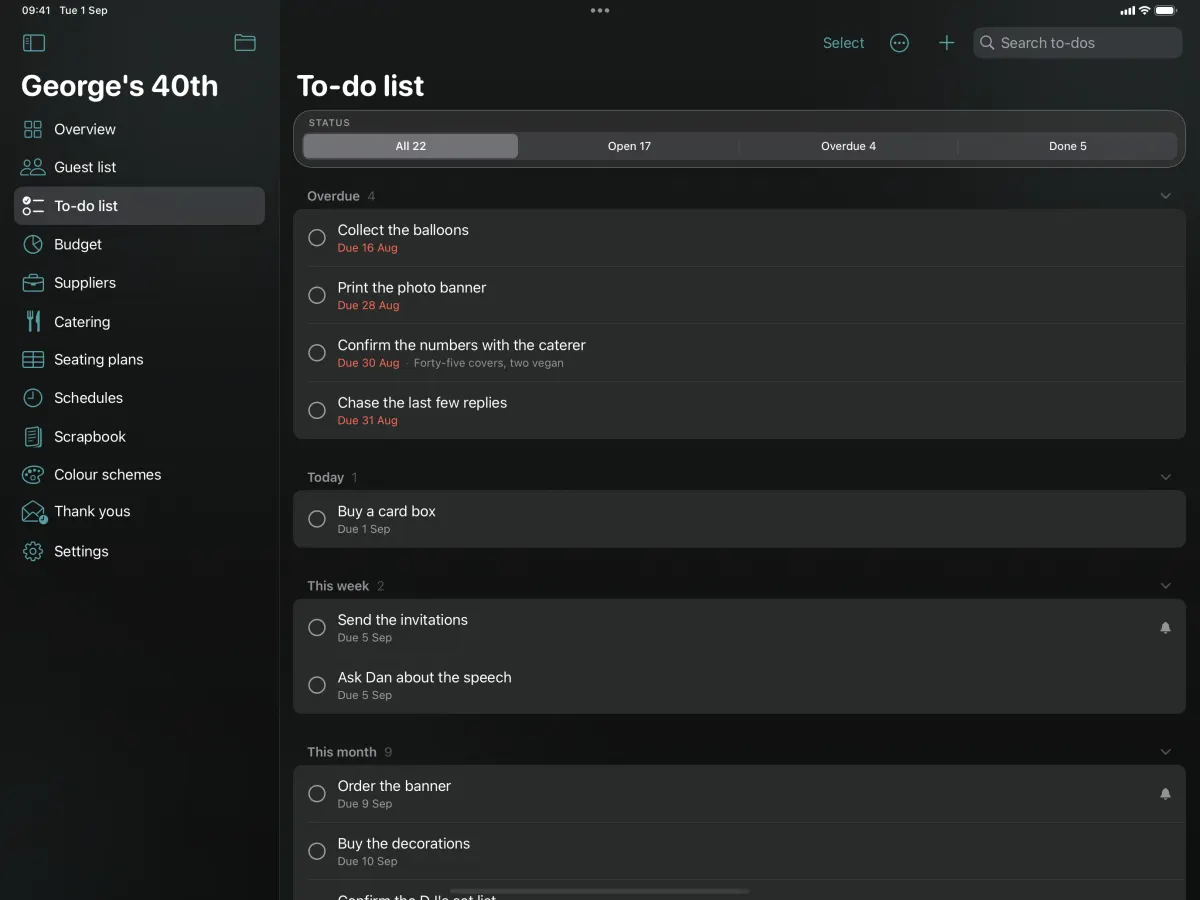This screenshot has height=900, width=1200.
Task: Tap the three-dot multitasking indicator at top
Action: 600,11
